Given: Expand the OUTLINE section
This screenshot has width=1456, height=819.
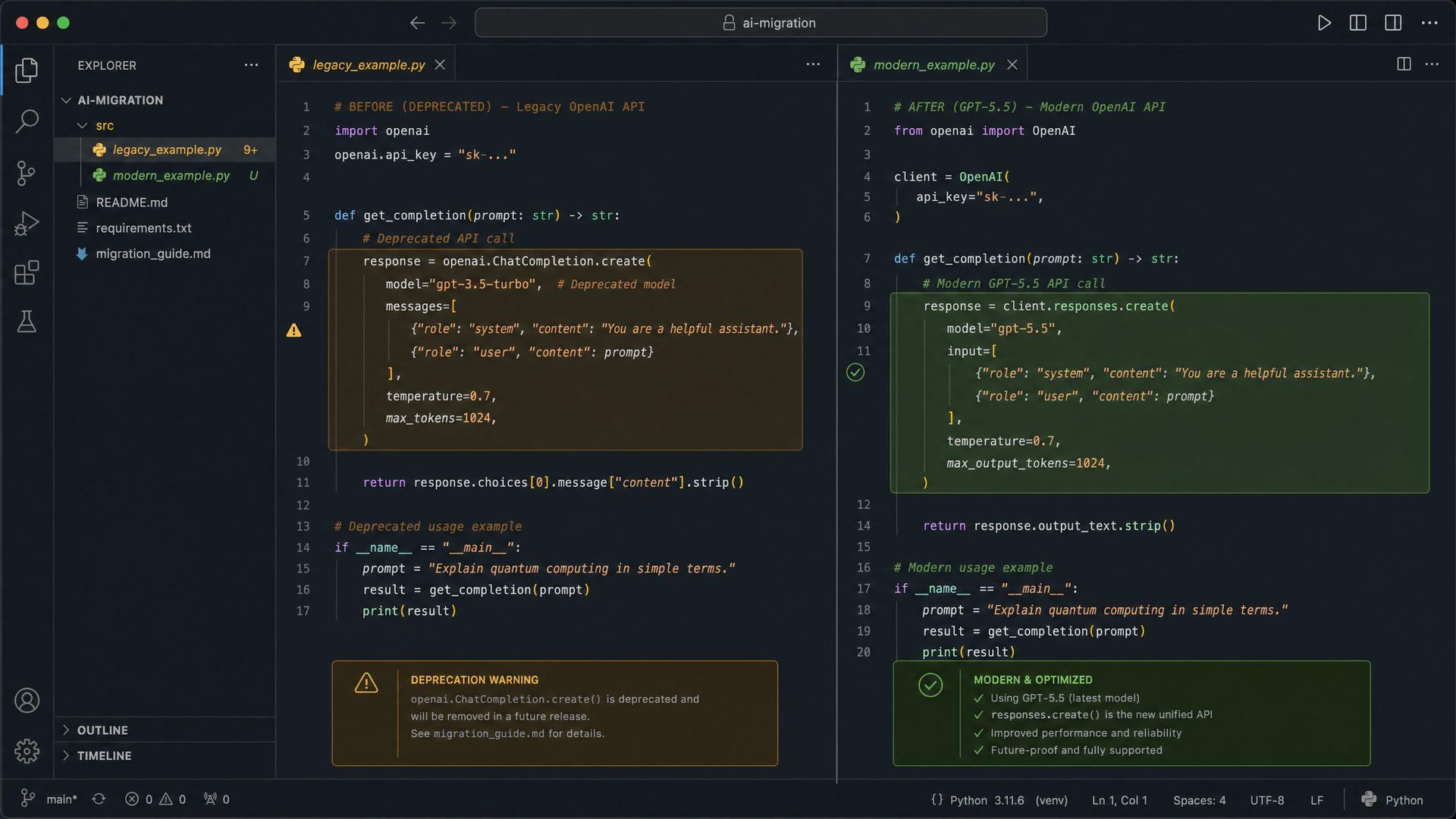Looking at the screenshot, I should [x=165, y=730].
